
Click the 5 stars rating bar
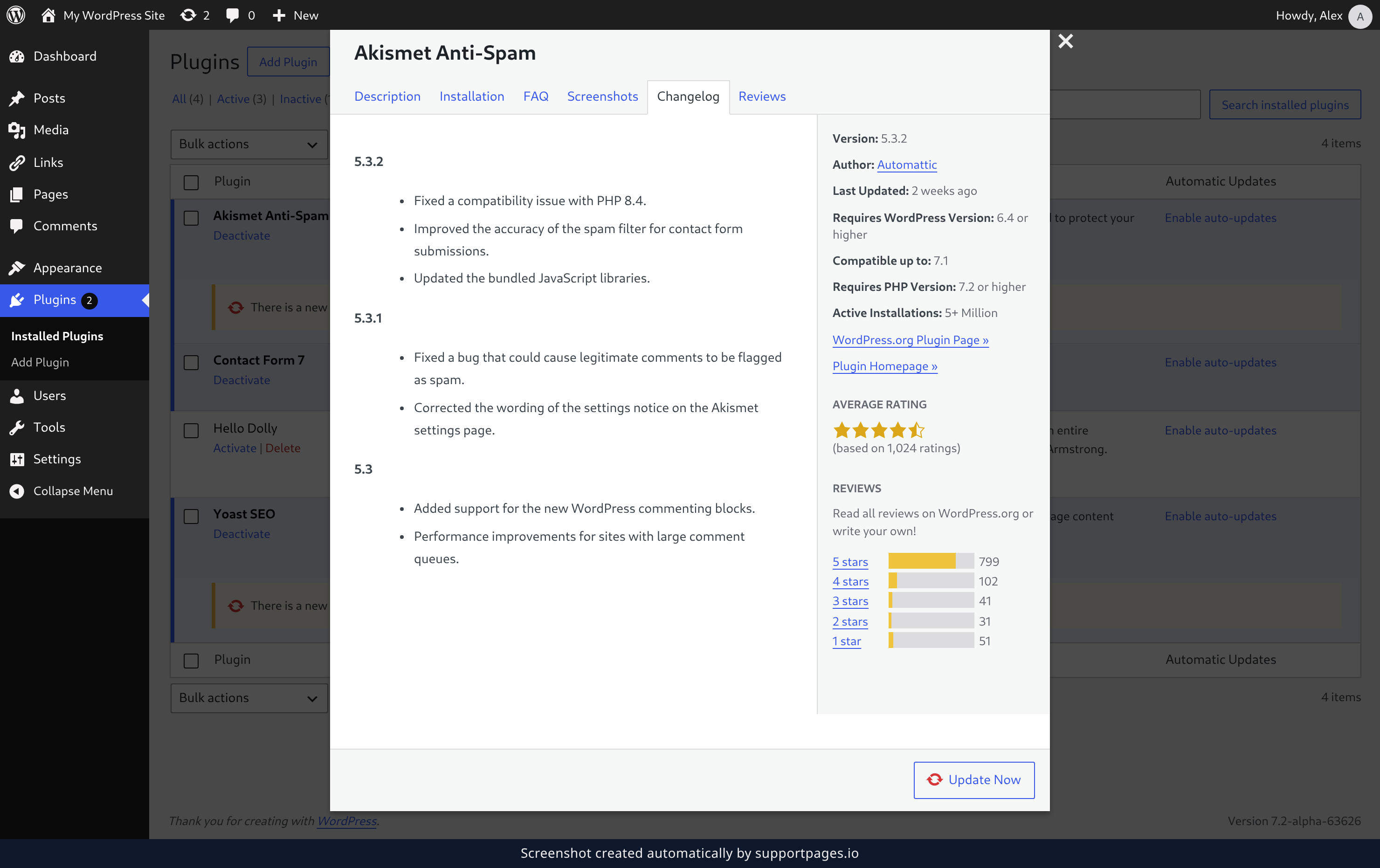tap(931, 561)
